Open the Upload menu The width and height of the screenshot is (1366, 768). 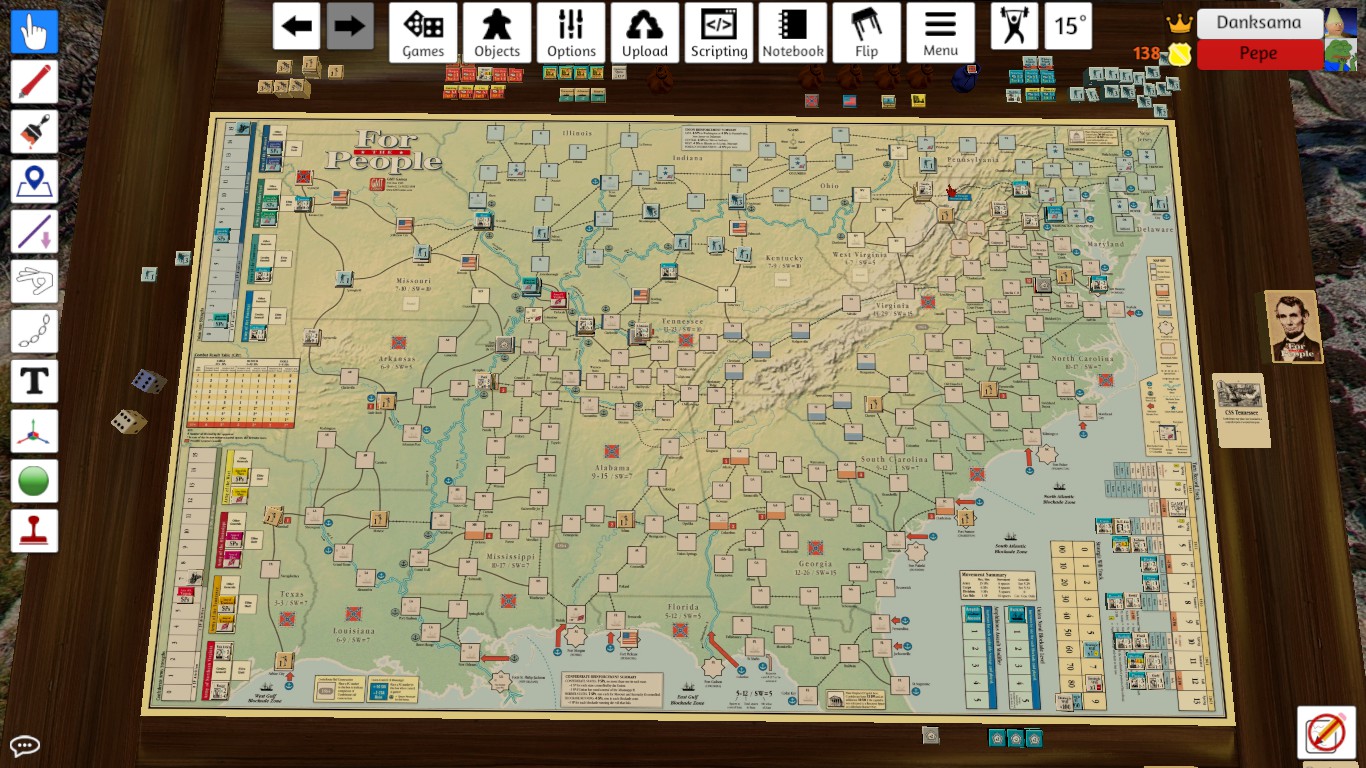click(x=645, y=33)
